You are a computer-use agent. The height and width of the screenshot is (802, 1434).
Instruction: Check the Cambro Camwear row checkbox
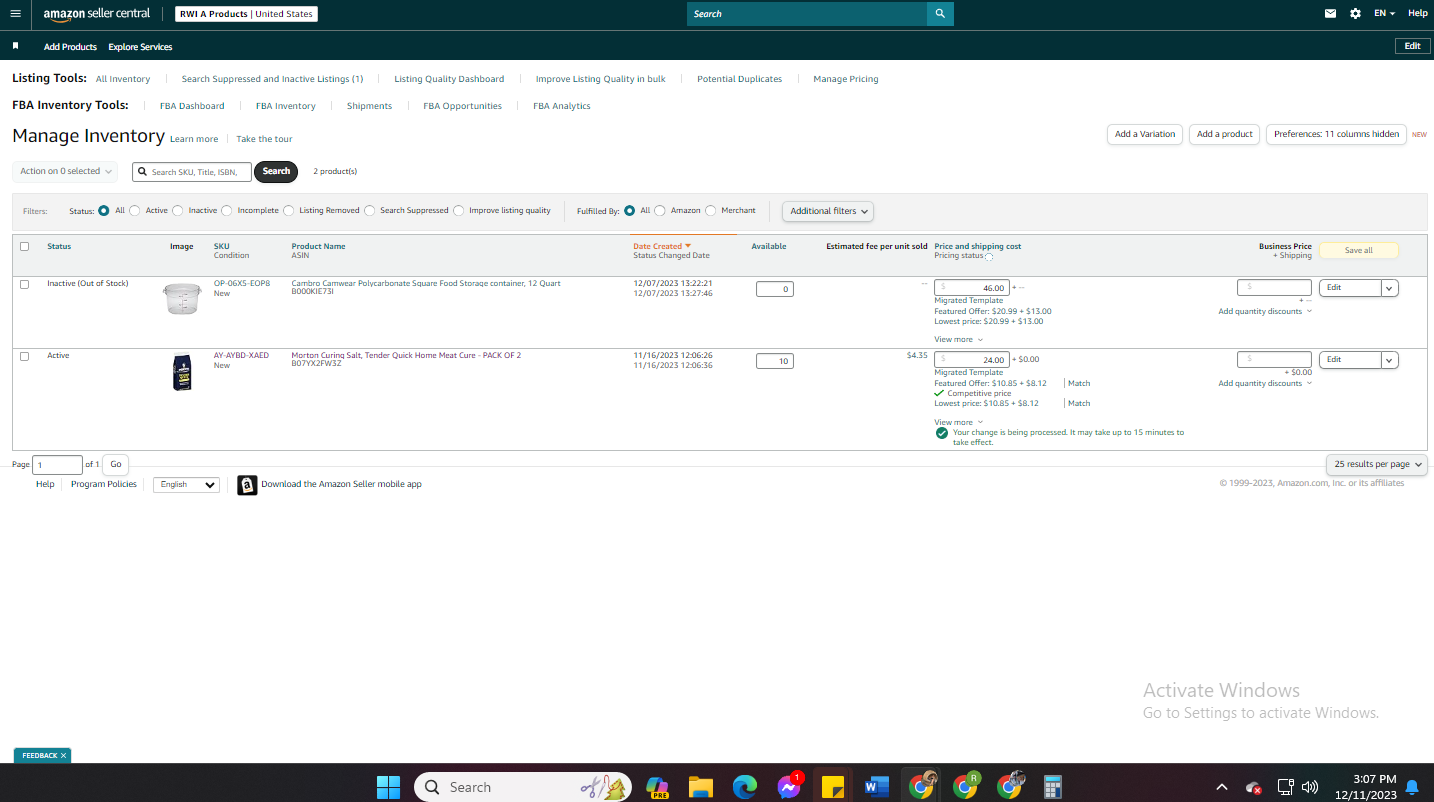point(25,284)
